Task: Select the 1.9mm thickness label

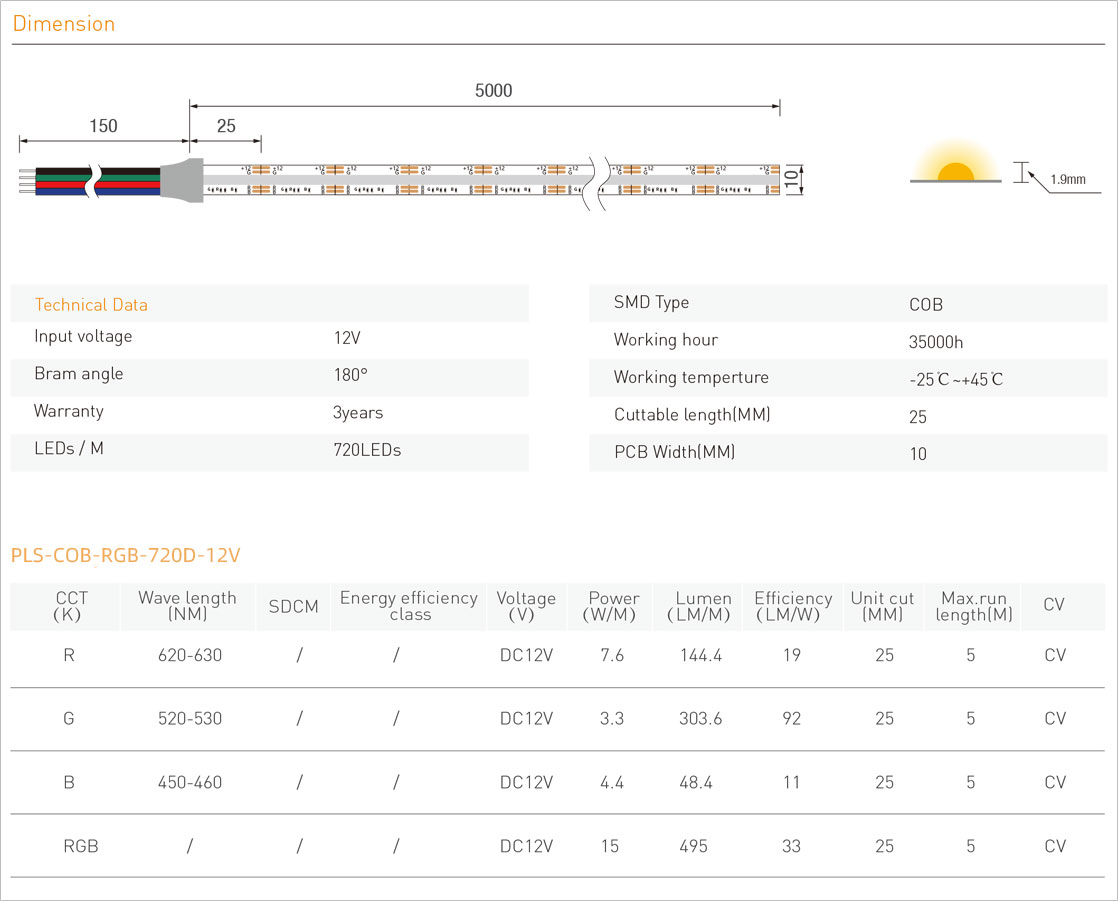Action: coord(1068,180)
